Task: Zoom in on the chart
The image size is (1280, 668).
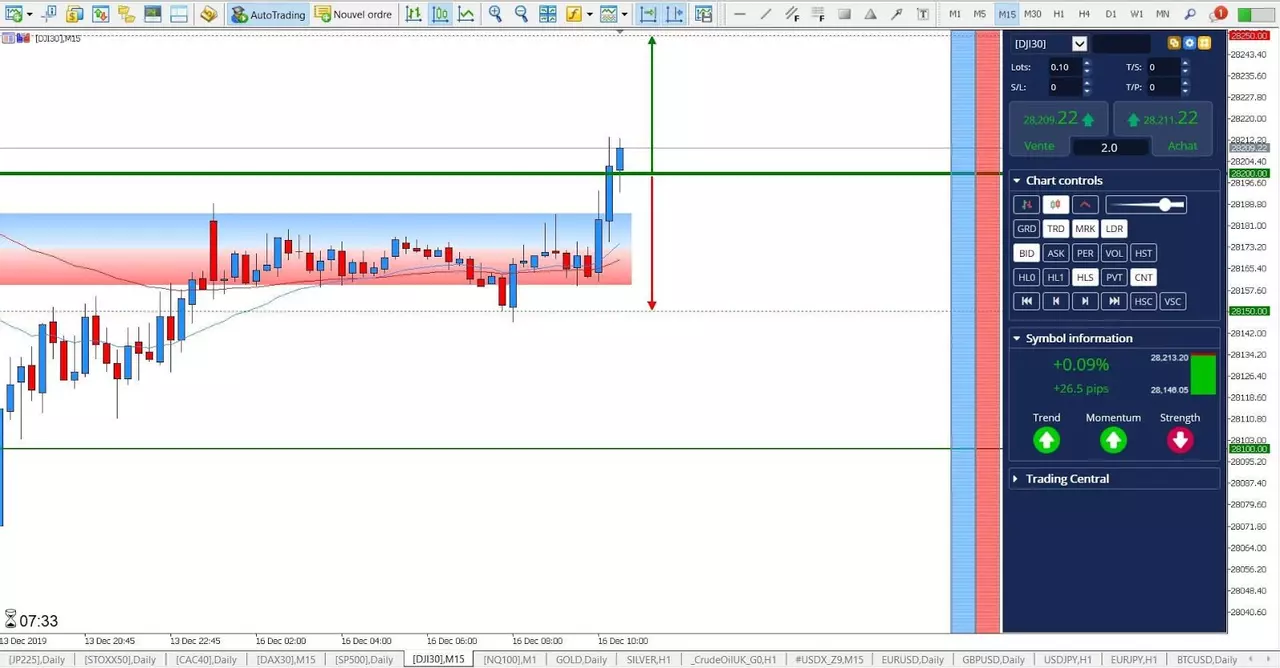Action: click(495, 15)
